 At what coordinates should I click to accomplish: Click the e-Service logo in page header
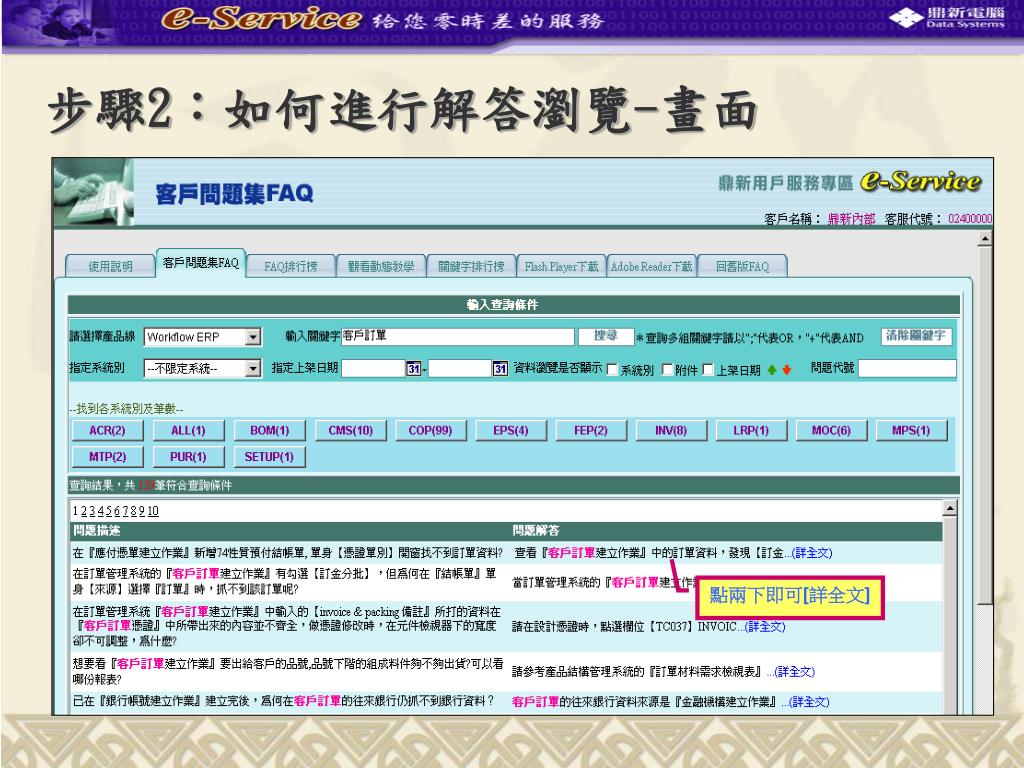pyautogui.click(x=920, y=181)
